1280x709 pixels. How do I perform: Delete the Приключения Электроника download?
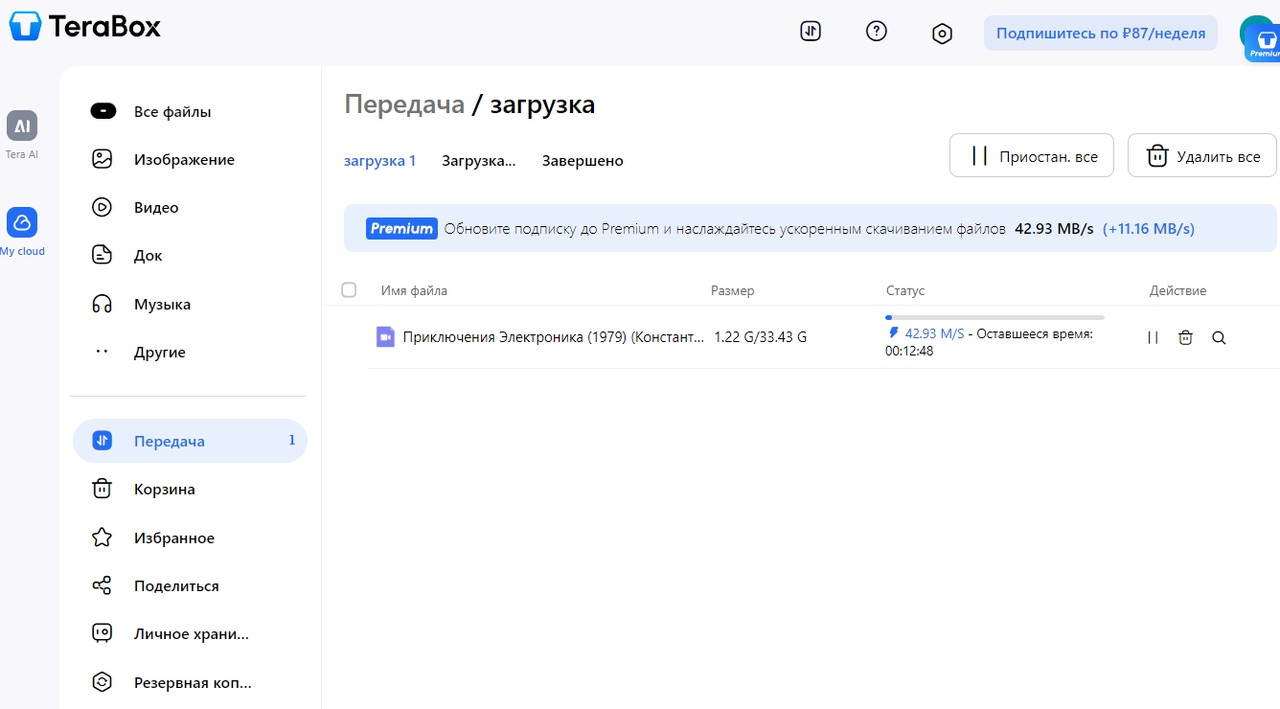pos(1186,338)
